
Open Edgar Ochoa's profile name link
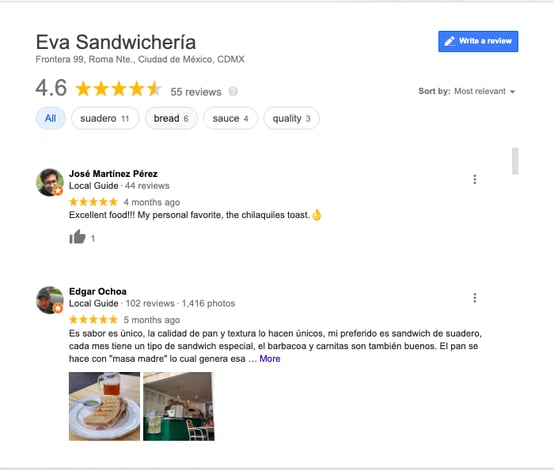click(98, 291)
